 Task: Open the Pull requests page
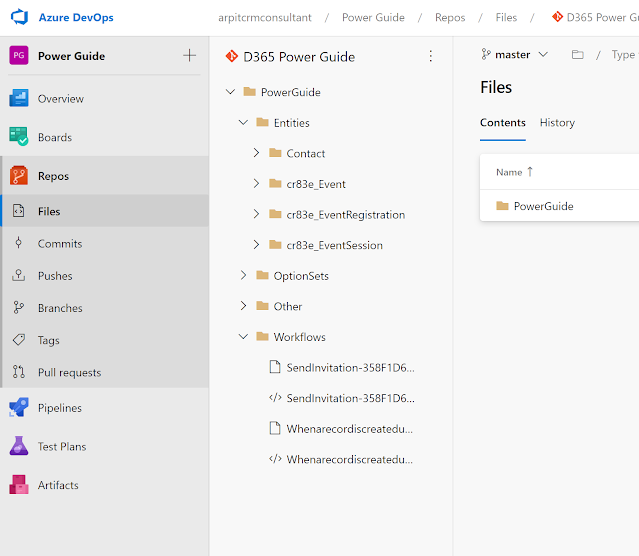coord(69,372)
